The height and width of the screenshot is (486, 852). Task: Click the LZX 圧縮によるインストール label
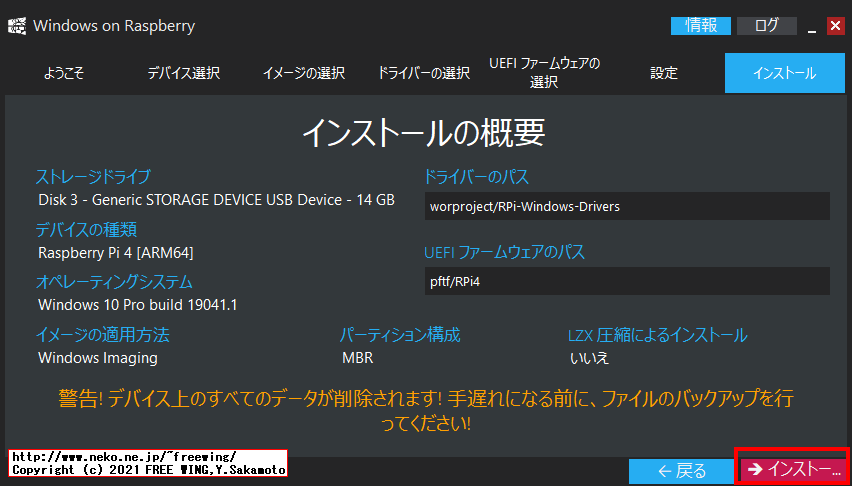point(657,335)
